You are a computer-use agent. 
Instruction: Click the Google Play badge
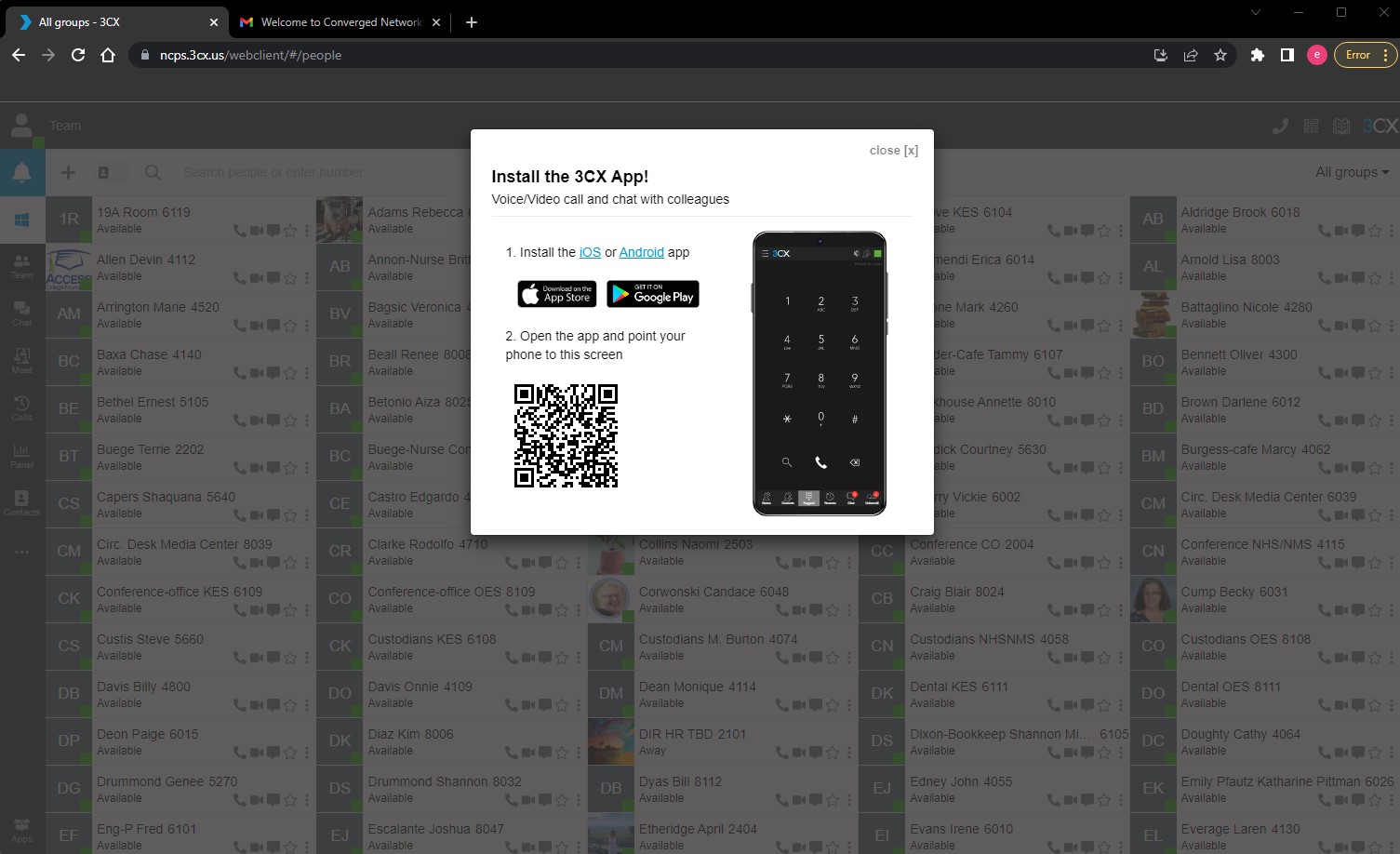pyautogui.click(x=653, y=294)
